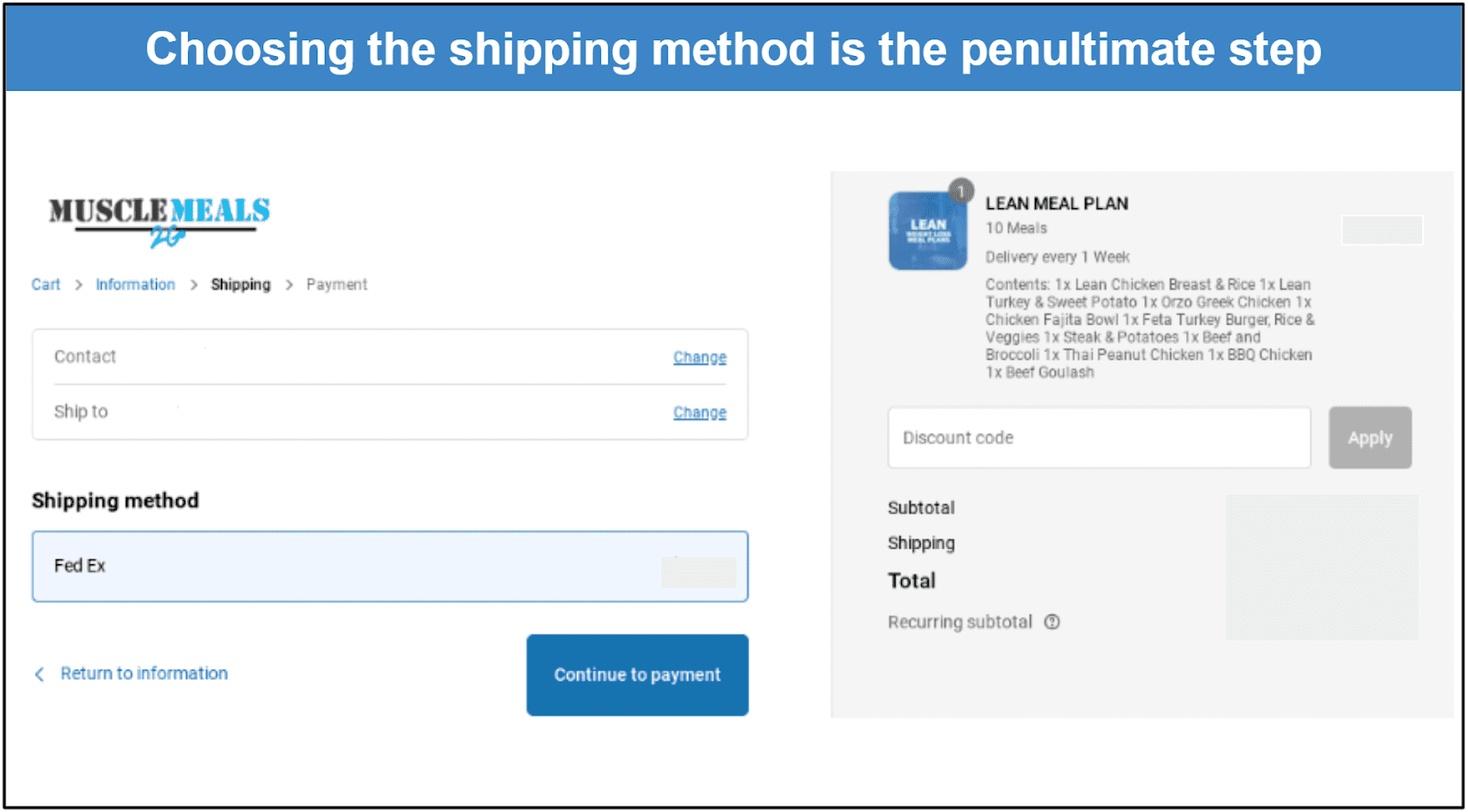Go to Cart breadcrumb step
The height and width of the screenshot is (812, 1468).
tap(46, 284)
